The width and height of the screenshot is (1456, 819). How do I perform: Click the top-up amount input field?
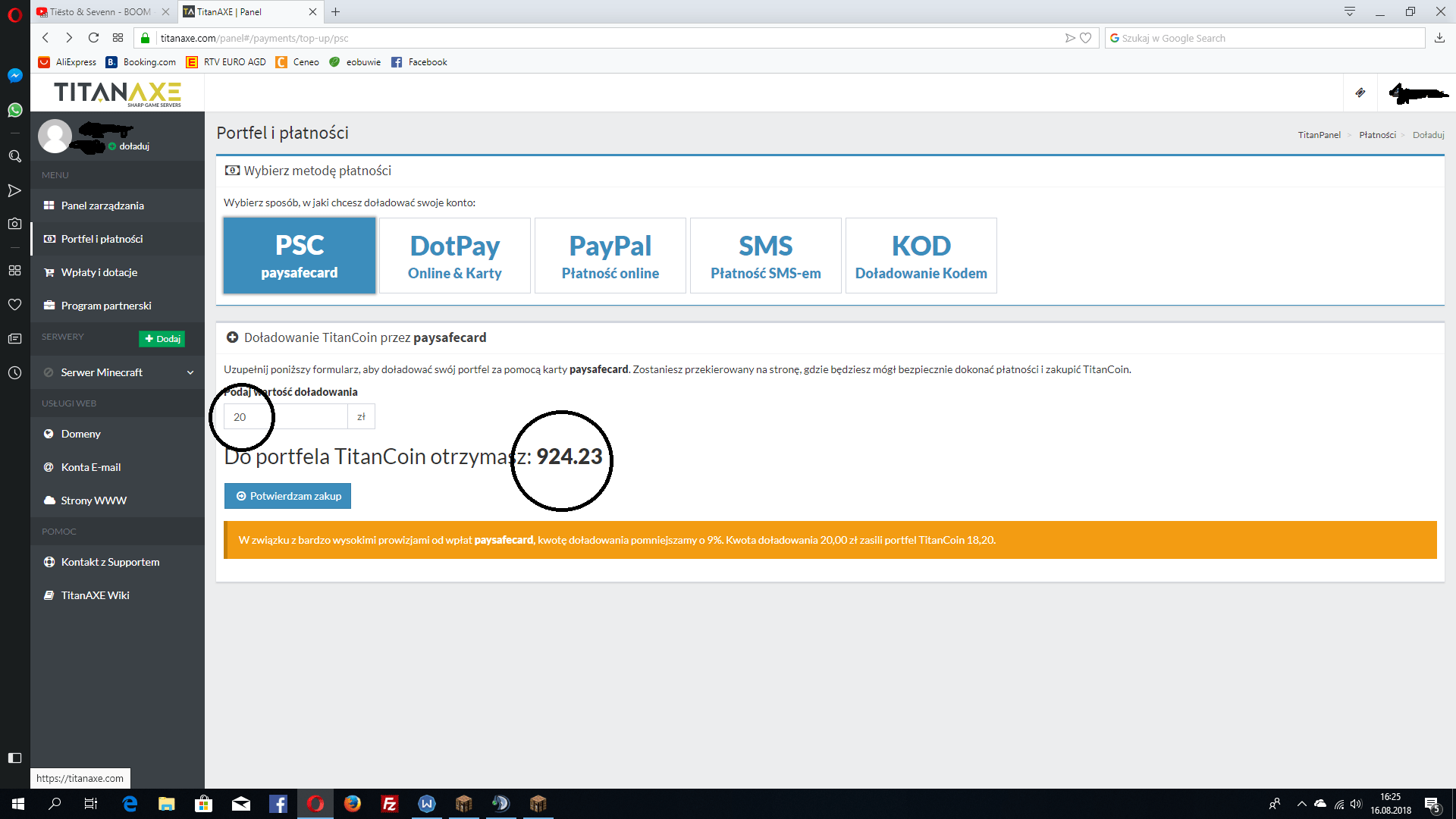pos(285,417)
